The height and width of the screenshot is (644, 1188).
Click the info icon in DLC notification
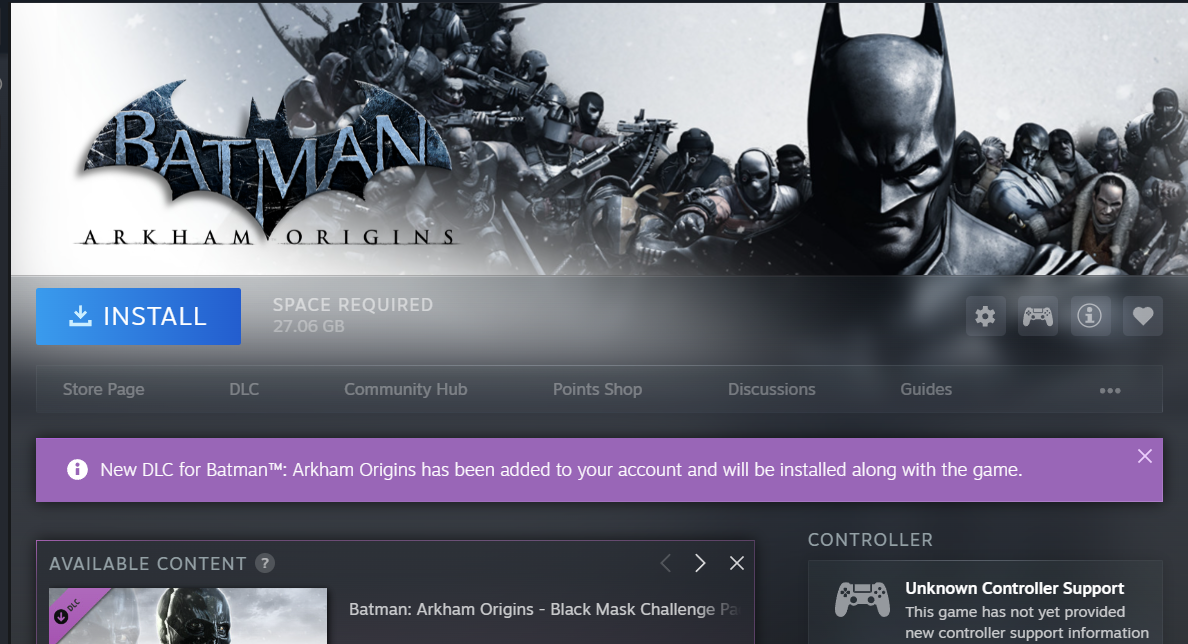[x=77, y=470]
